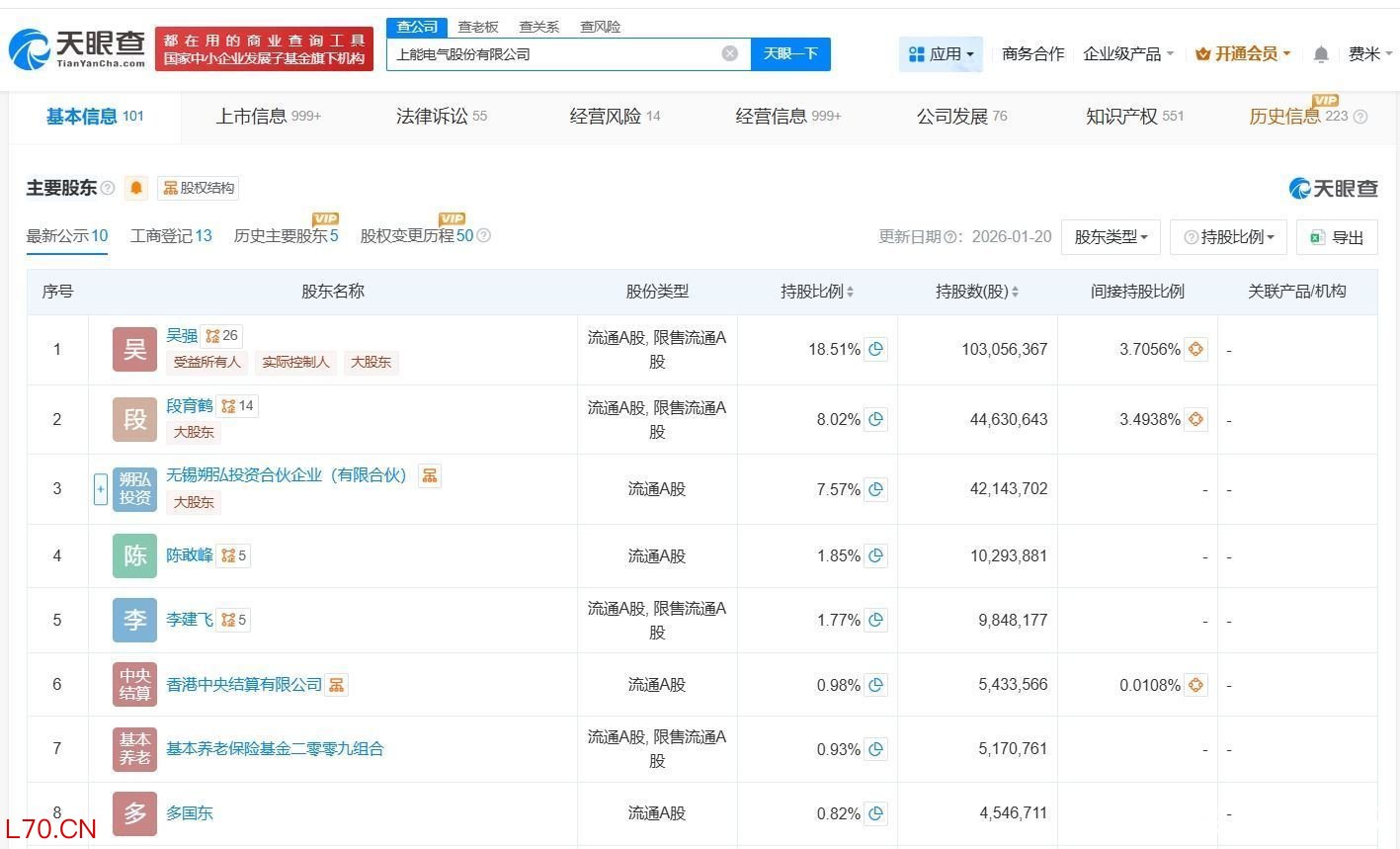Export shareholder list with 导出 button
The width and height of the screenshot is (1400, 849).
[x=1337, y=237]
